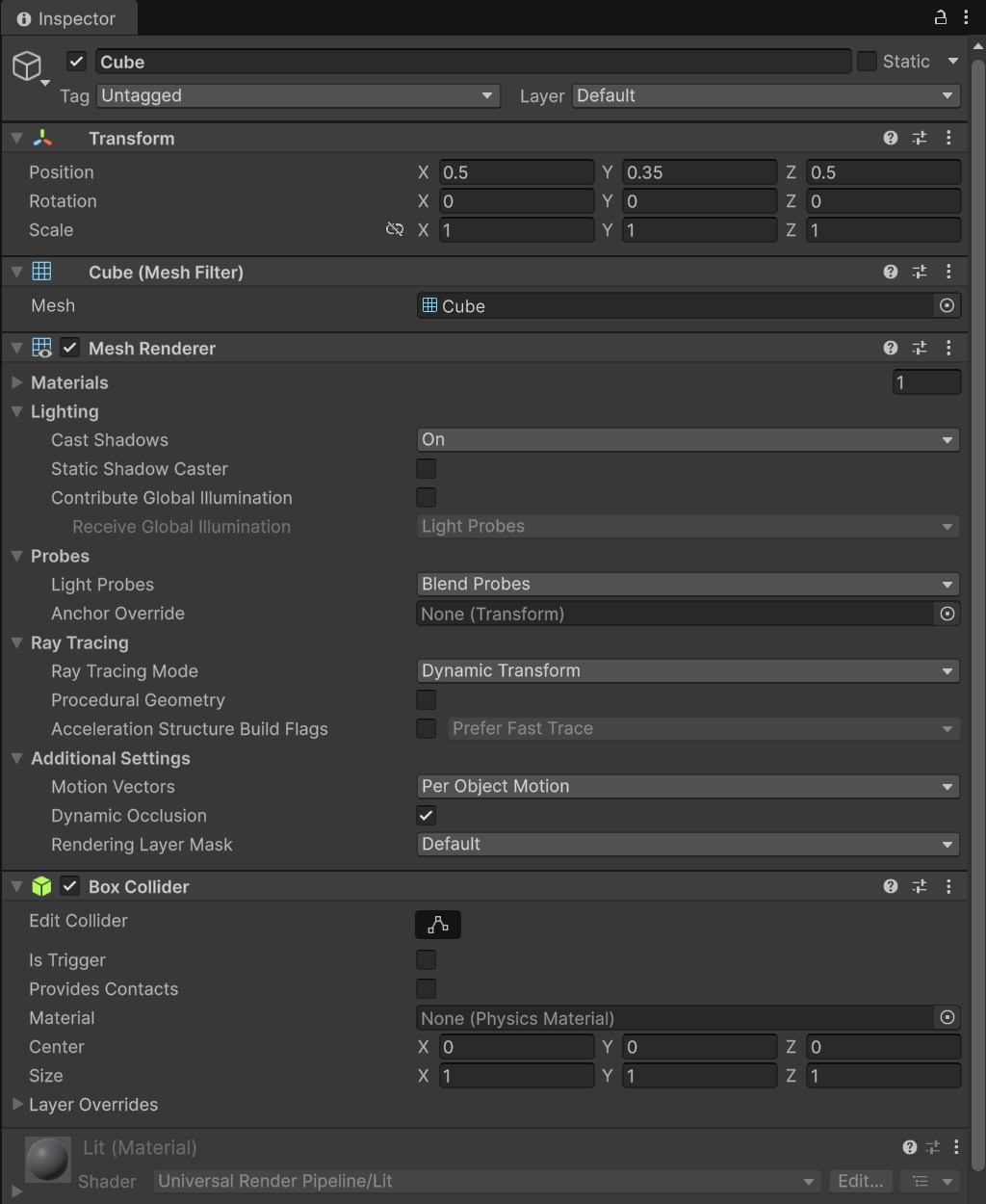The image size is (986, 1204).
Task: Open the Cast Shadows dropdown
Action: click(x=688, y=439)
